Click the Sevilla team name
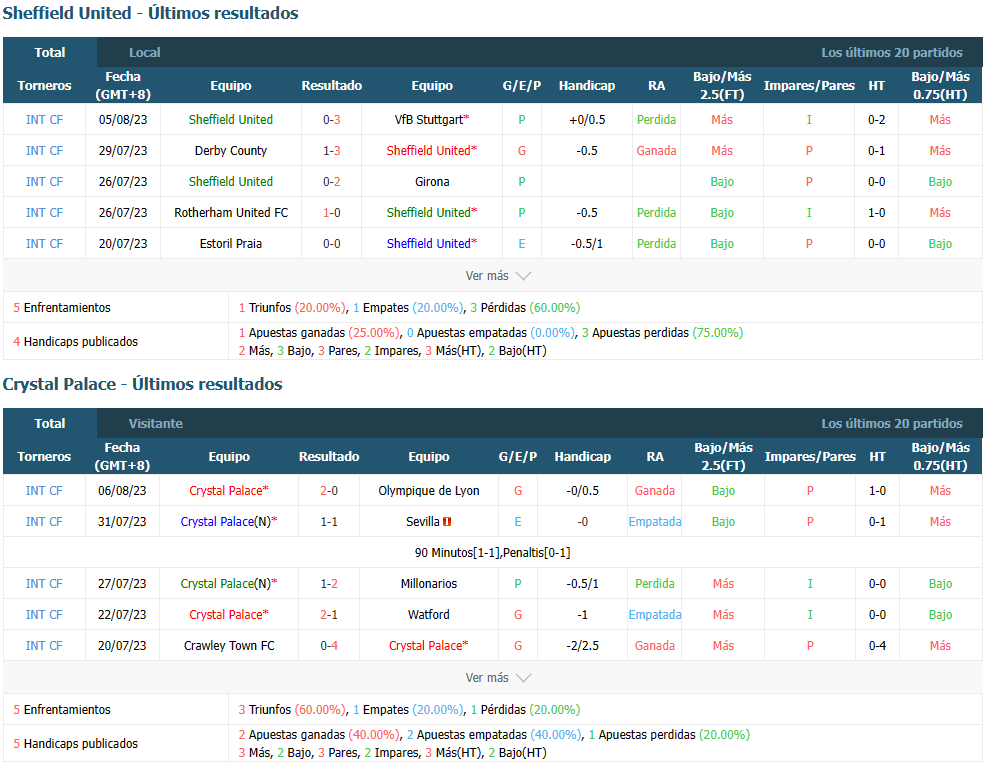This screenshot has height=769, width=989. tap(423, 521)
